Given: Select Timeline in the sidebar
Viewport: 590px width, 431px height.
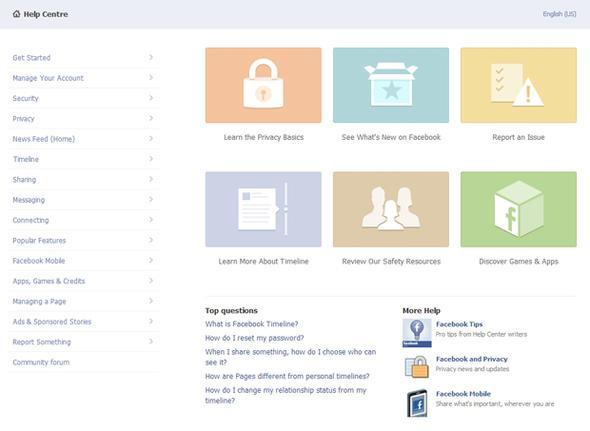Looking at the screenshot, I should [x=26, y=159].
